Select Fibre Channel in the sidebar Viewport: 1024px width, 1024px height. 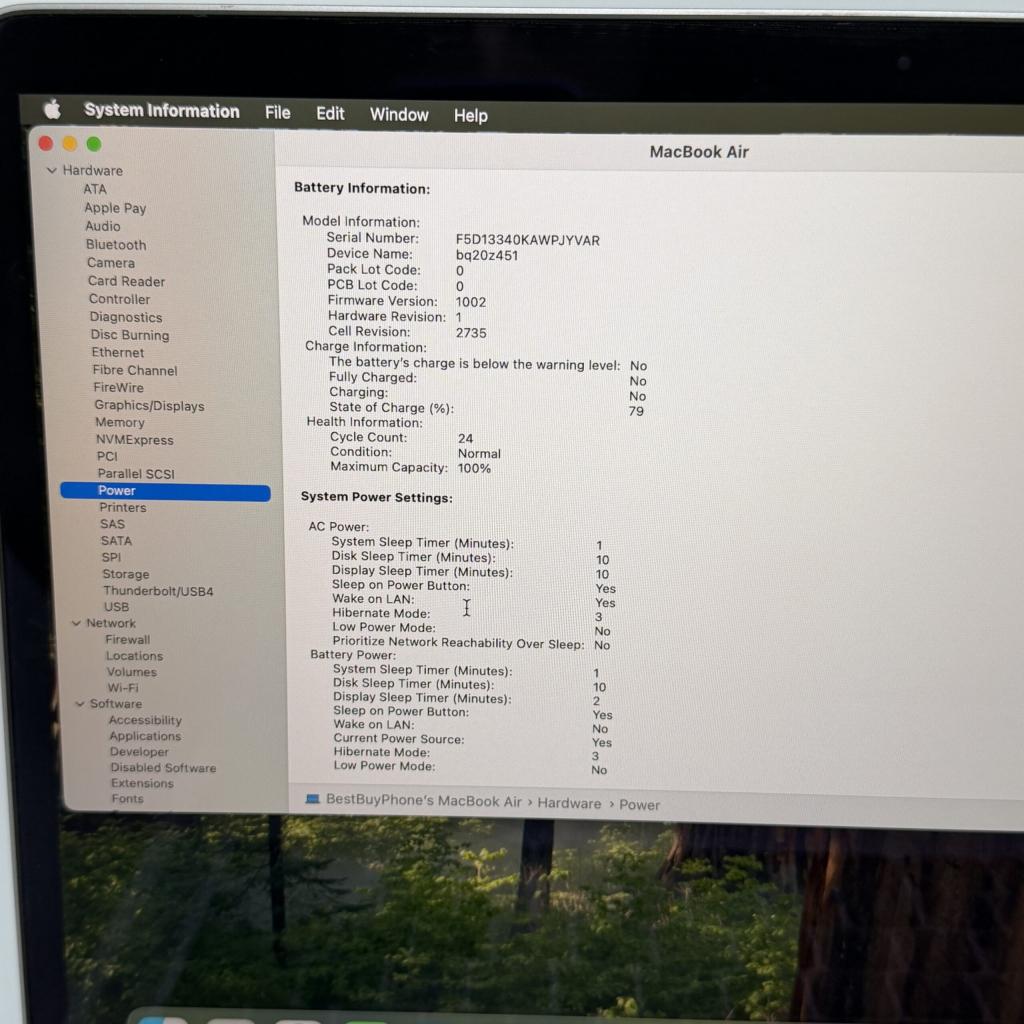pos(135,370)
